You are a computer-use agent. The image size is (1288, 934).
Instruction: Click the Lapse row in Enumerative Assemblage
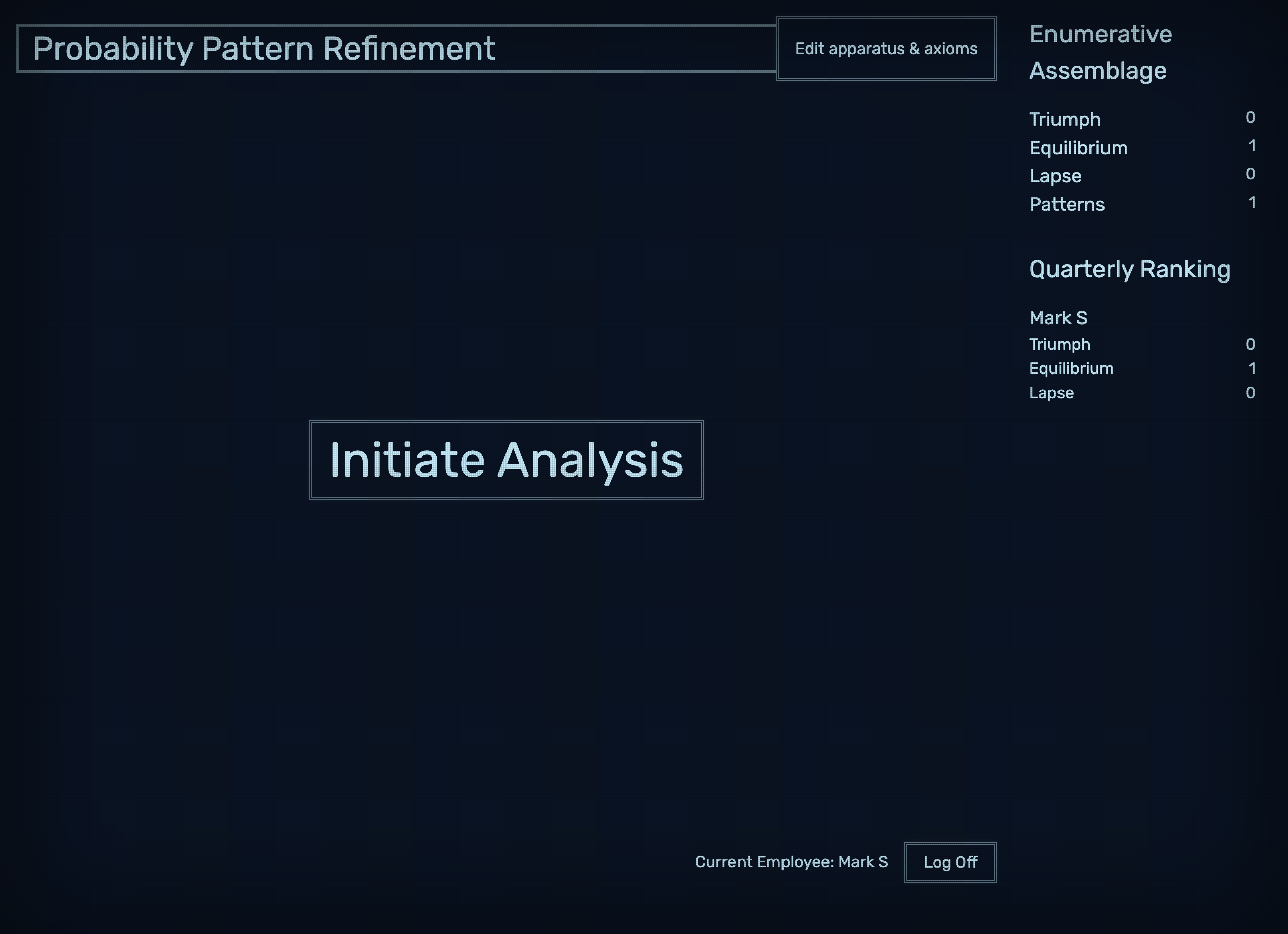[x=1055, y=176]
